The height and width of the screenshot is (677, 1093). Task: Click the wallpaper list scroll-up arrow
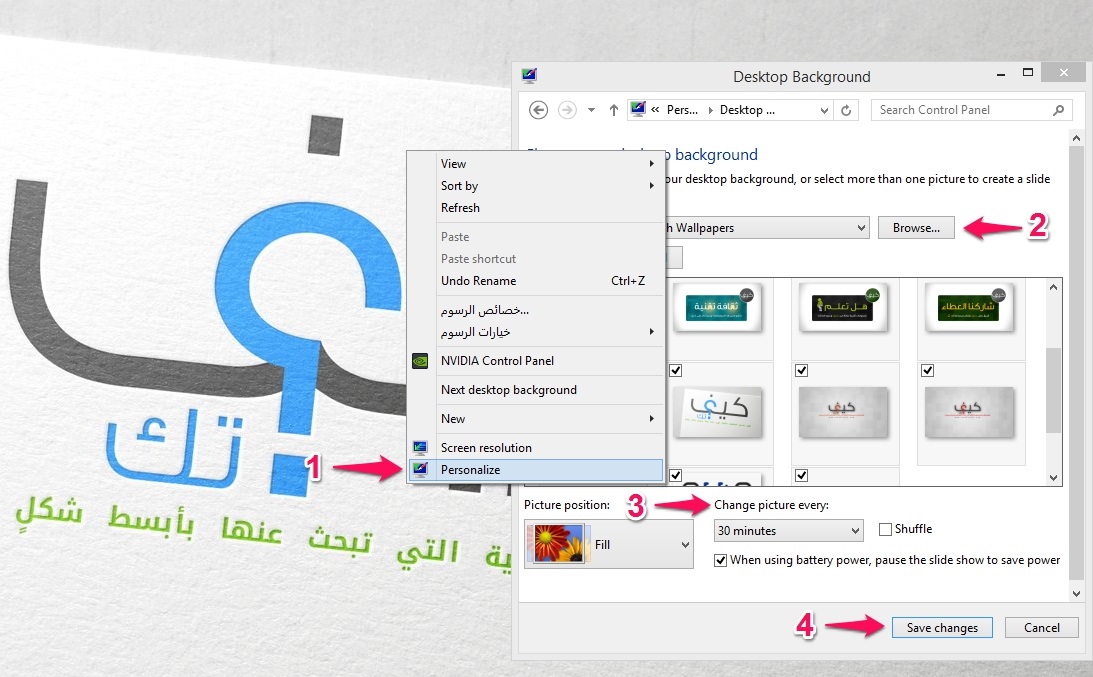click(1053, 287)
